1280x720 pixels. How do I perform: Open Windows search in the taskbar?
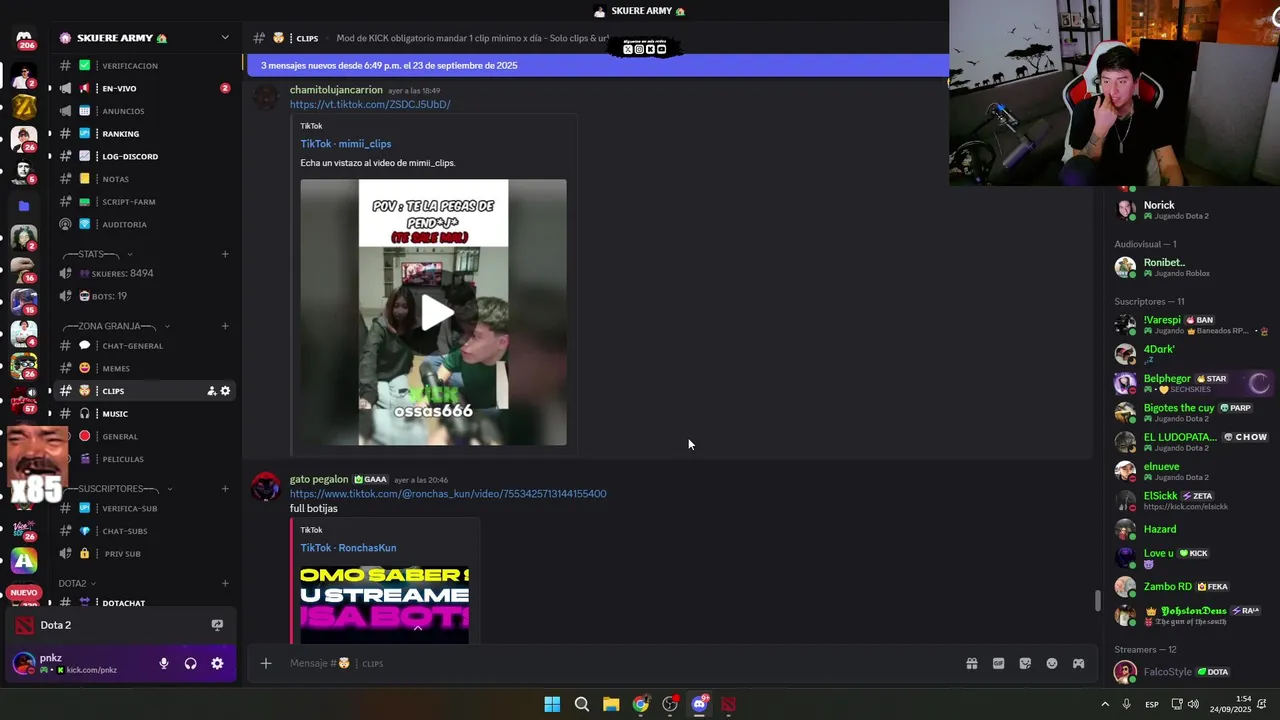pyautogui.click(x=581, y=704)
